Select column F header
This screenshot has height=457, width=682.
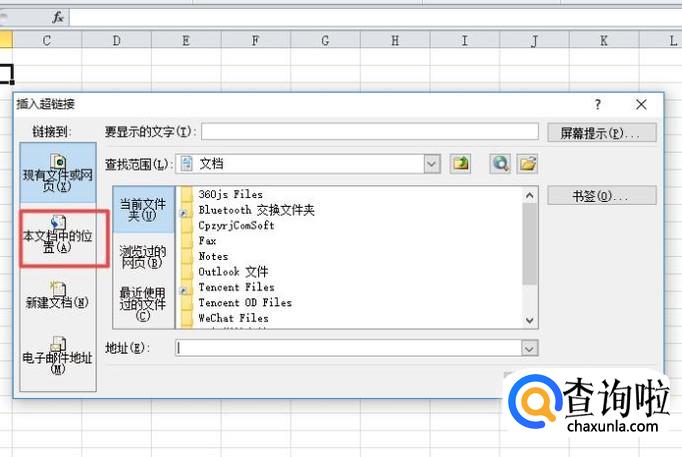click(x=256, y=41)
